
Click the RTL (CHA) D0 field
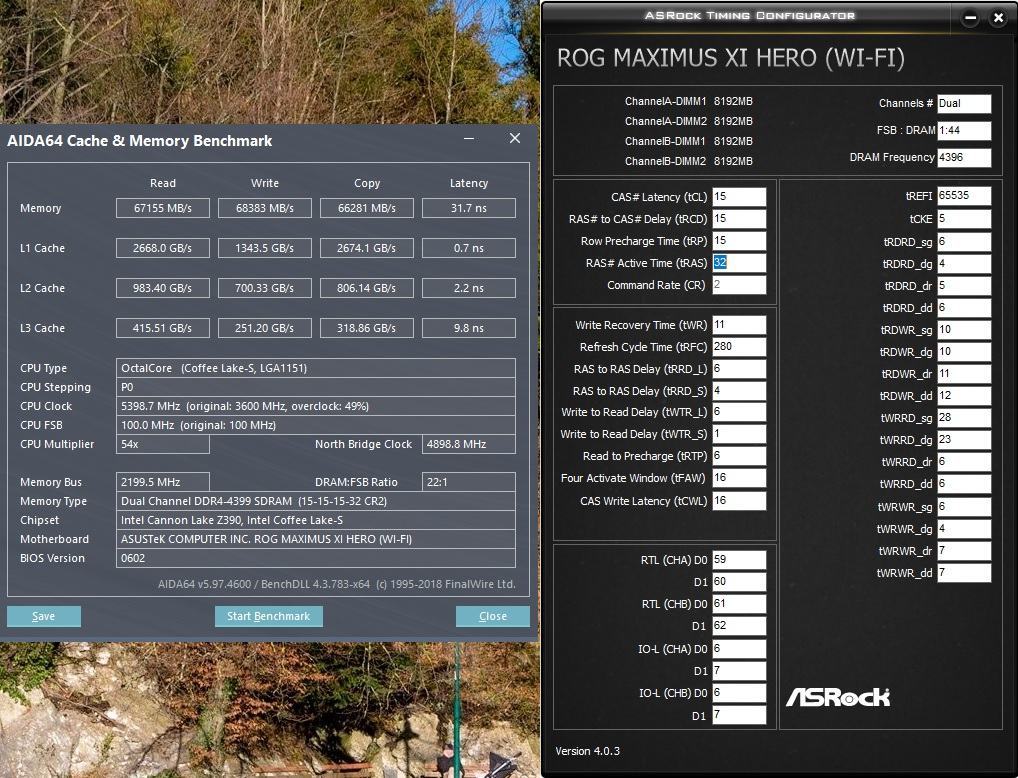point(739,560)
